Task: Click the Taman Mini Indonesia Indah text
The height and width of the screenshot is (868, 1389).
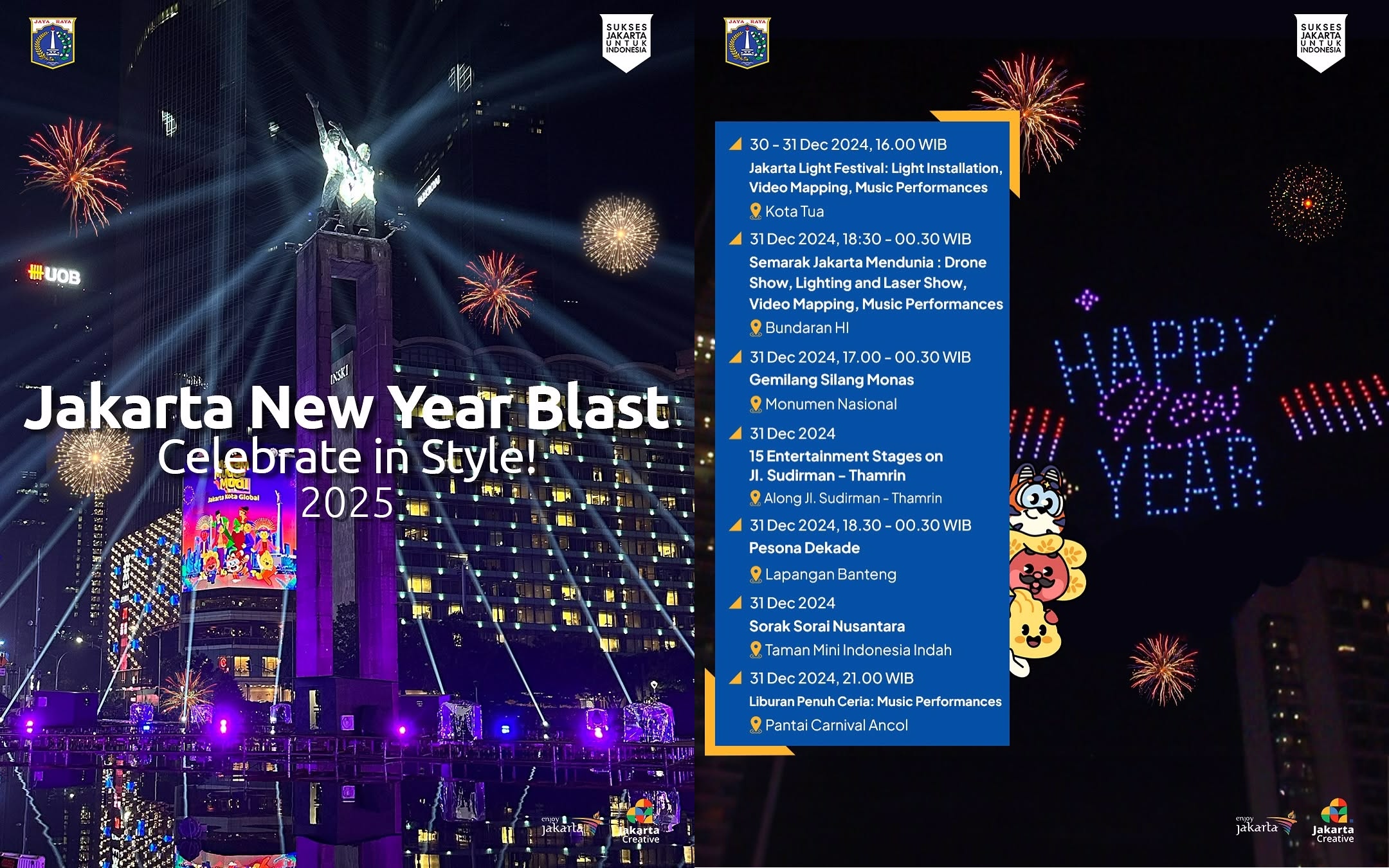Action: click(858, 649)
